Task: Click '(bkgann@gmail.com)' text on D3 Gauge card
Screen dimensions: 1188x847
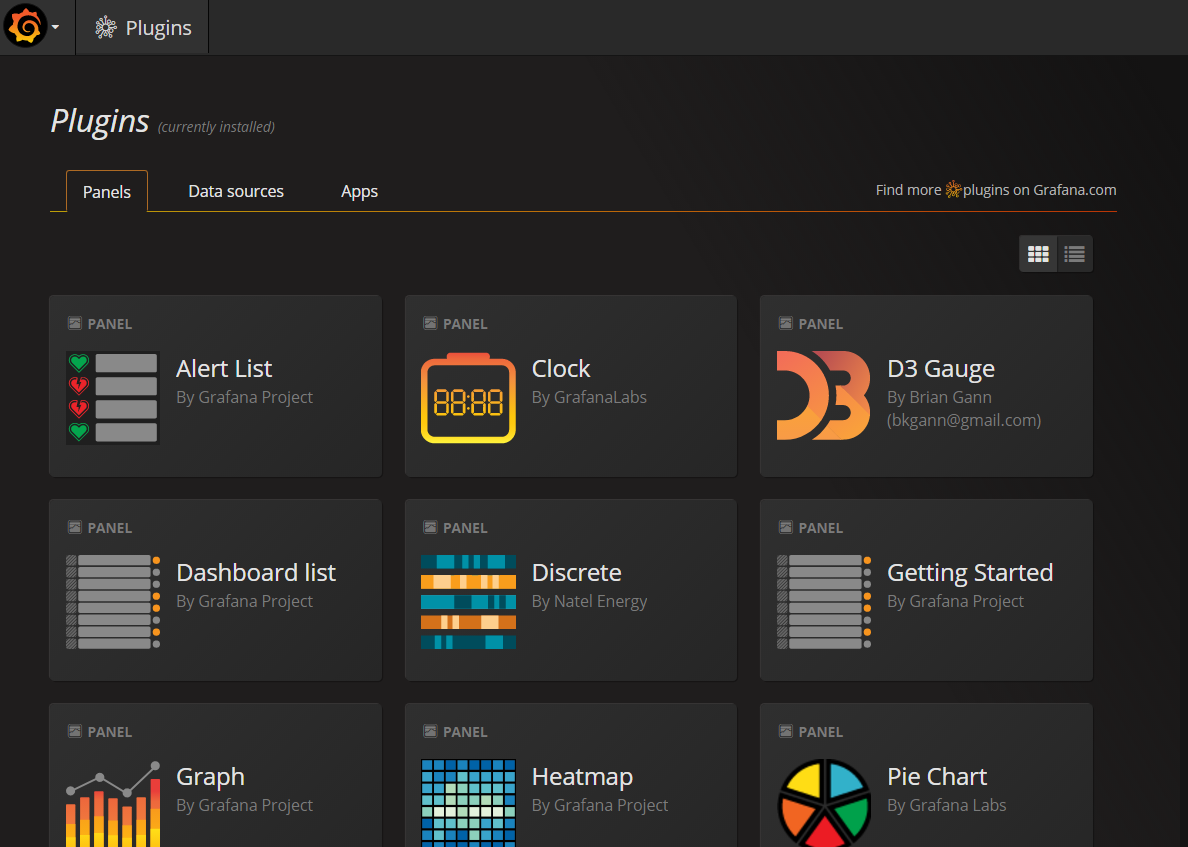Action: click(x=964, y=420)
